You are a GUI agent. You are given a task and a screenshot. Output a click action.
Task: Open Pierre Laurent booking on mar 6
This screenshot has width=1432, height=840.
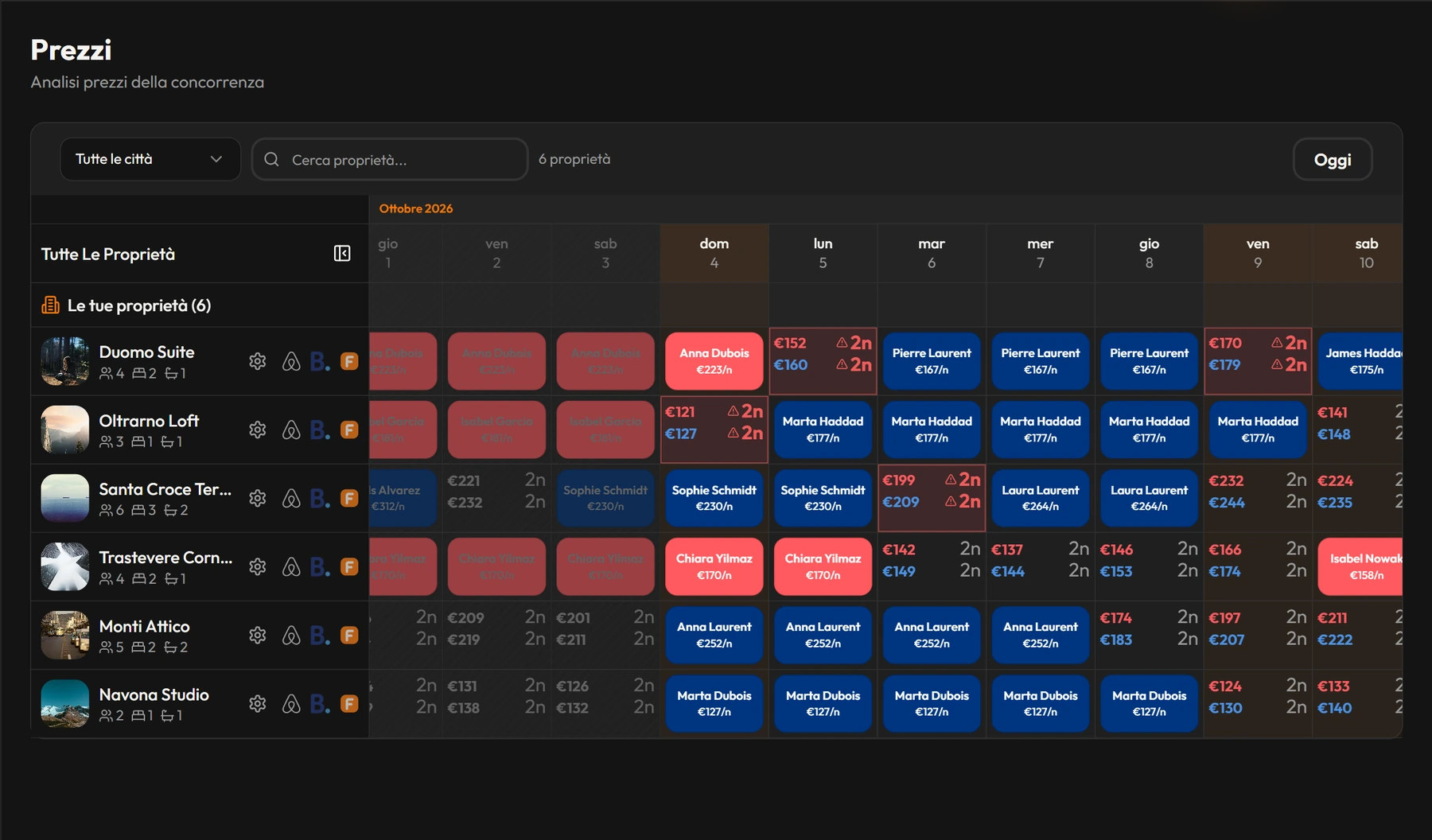pos(932,361)
